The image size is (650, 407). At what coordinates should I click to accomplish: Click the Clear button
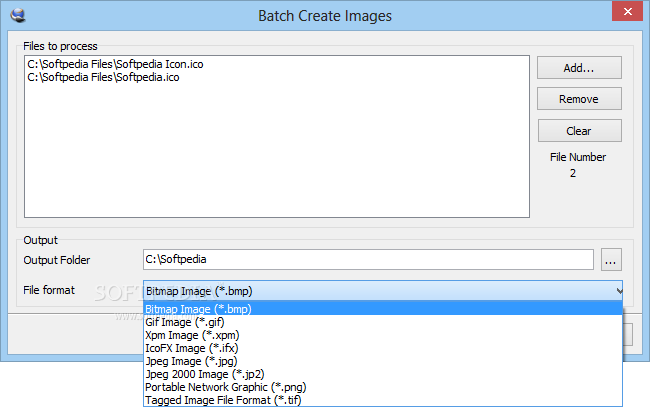click(579, 131)
